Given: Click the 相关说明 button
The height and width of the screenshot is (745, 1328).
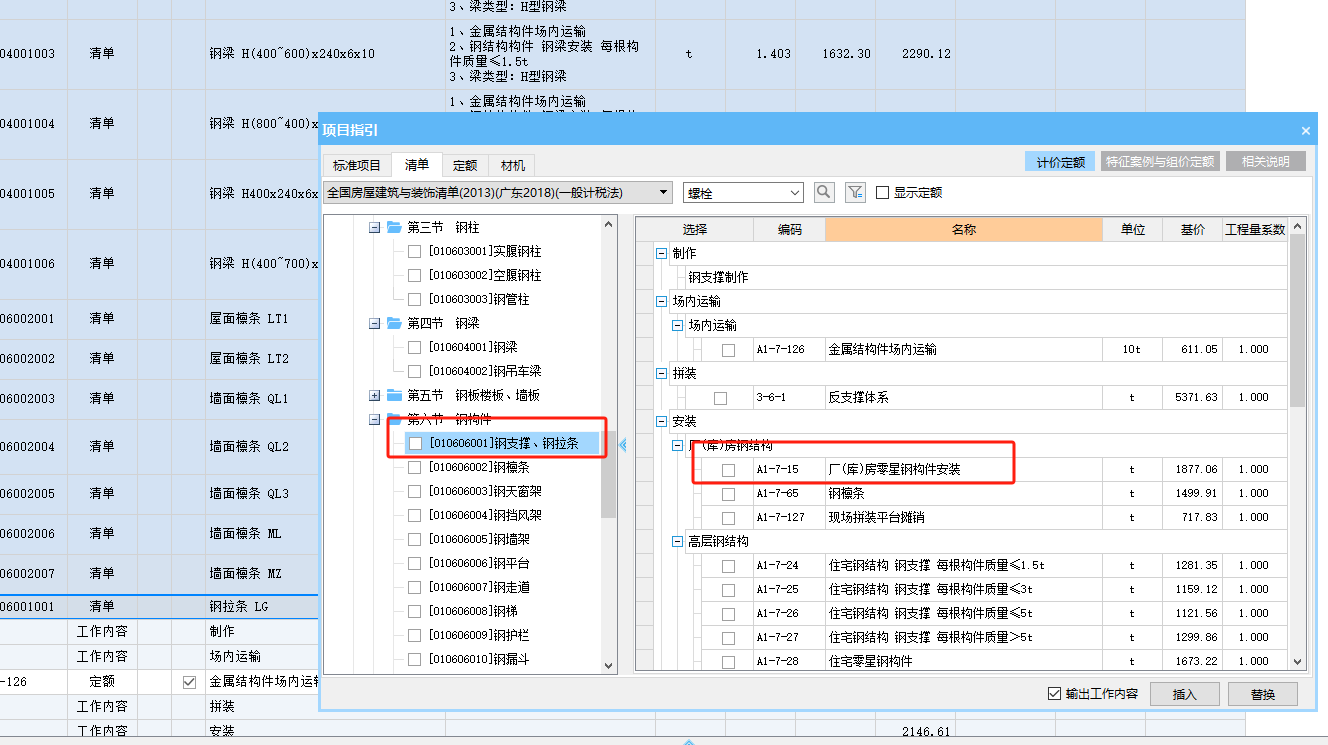Looking at the screenshot, I should [x=1265, y=161].
